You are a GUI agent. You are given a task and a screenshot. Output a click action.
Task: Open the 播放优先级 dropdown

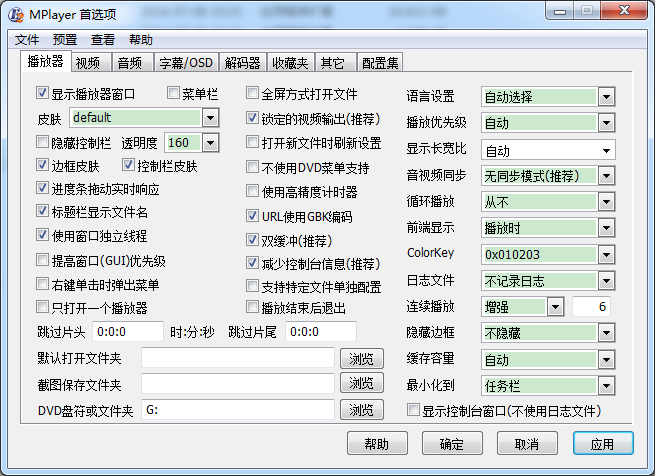[x=607, y=123]
